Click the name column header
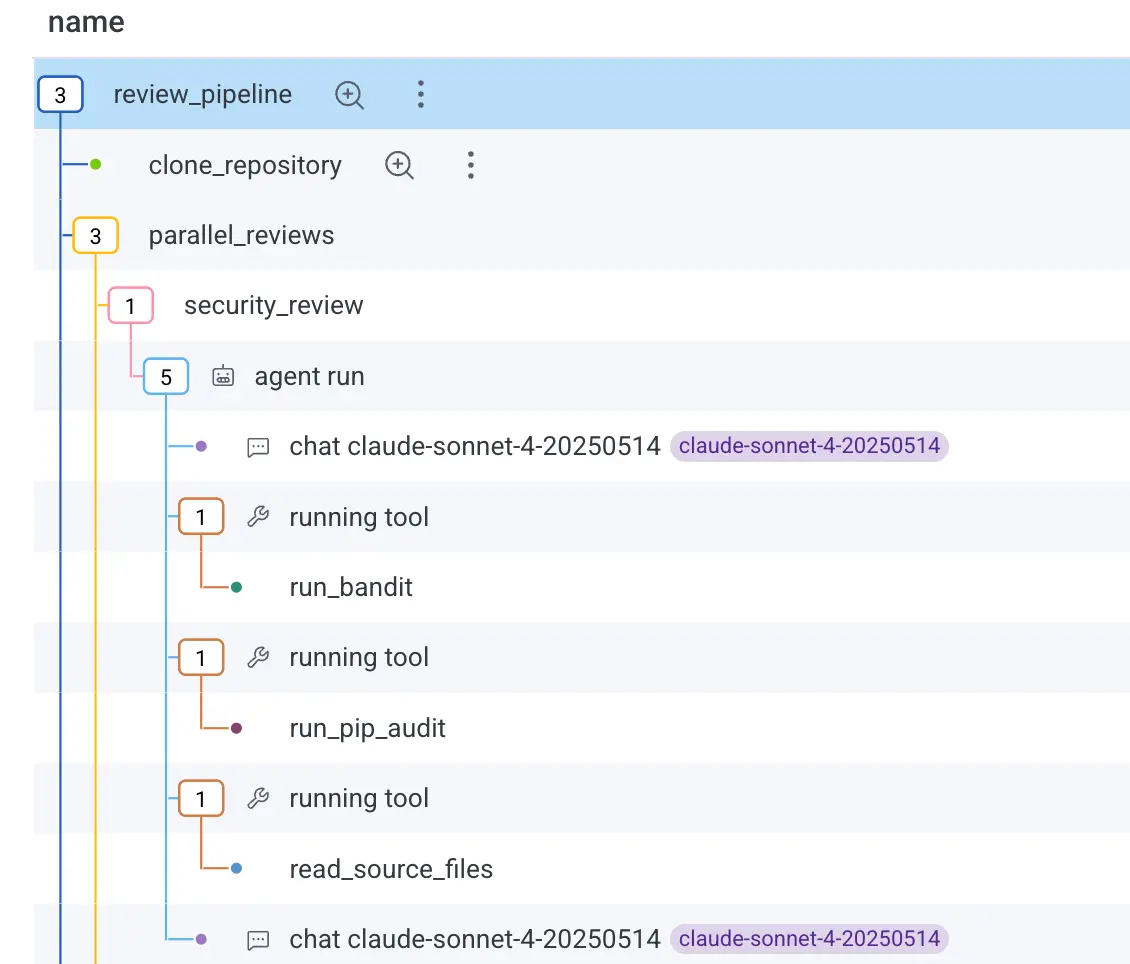 [86, 22]
